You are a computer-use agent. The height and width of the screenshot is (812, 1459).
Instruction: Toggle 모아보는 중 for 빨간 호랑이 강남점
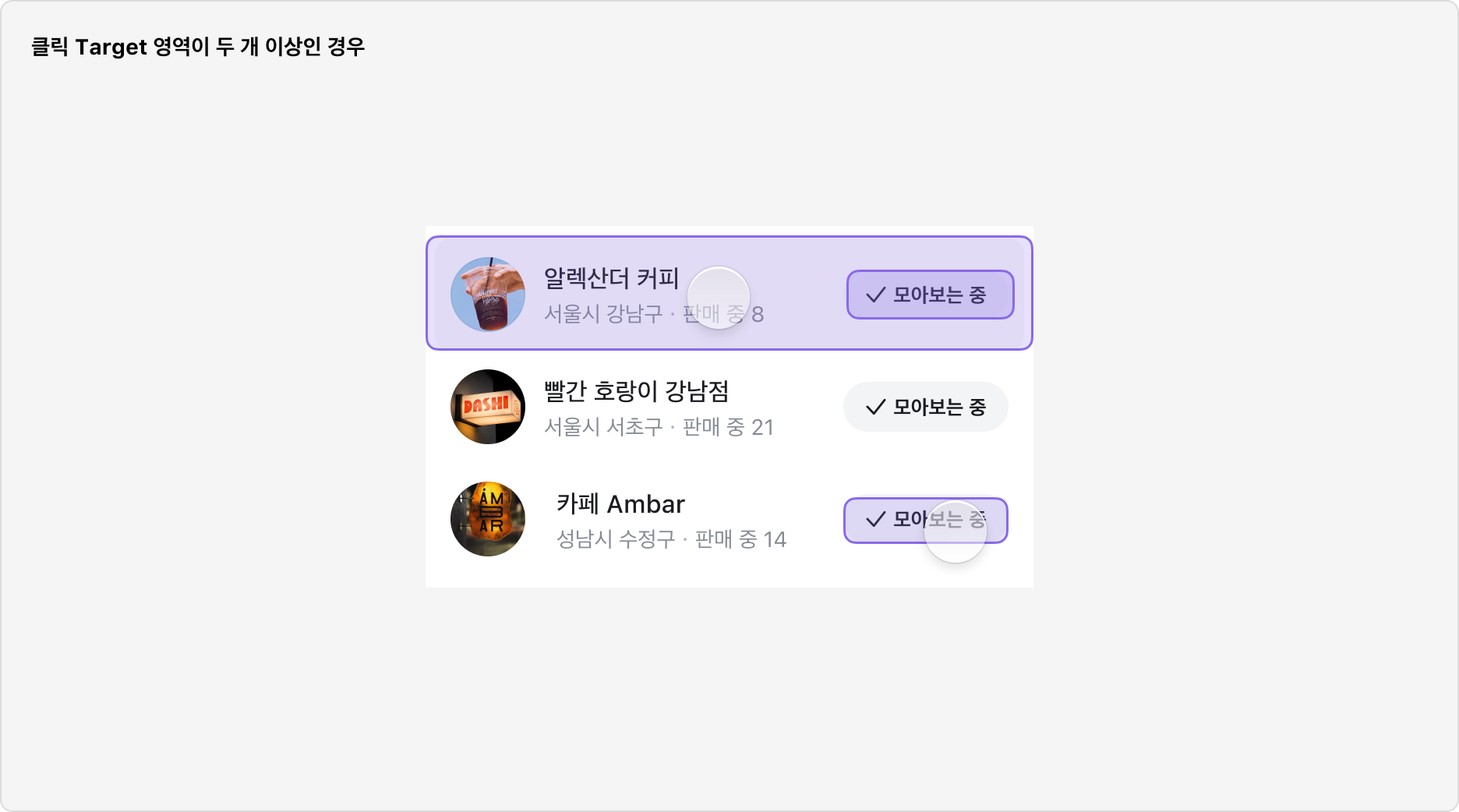tap(925, 406)
